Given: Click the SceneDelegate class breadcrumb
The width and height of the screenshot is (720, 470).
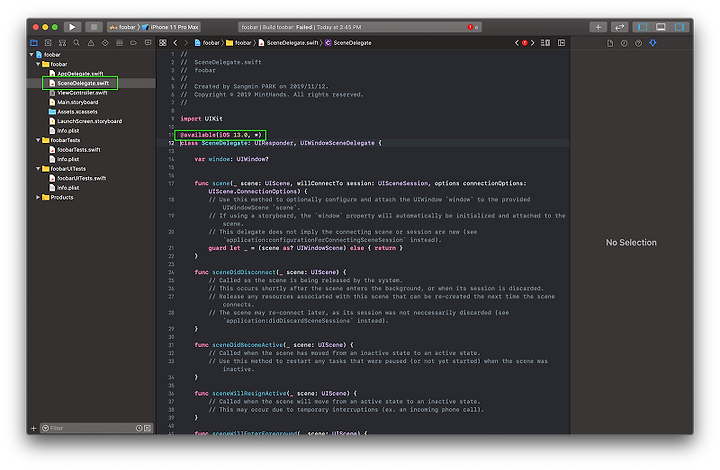Looking at the screenshot, I should pyautogui.click(x=349, y=43).
